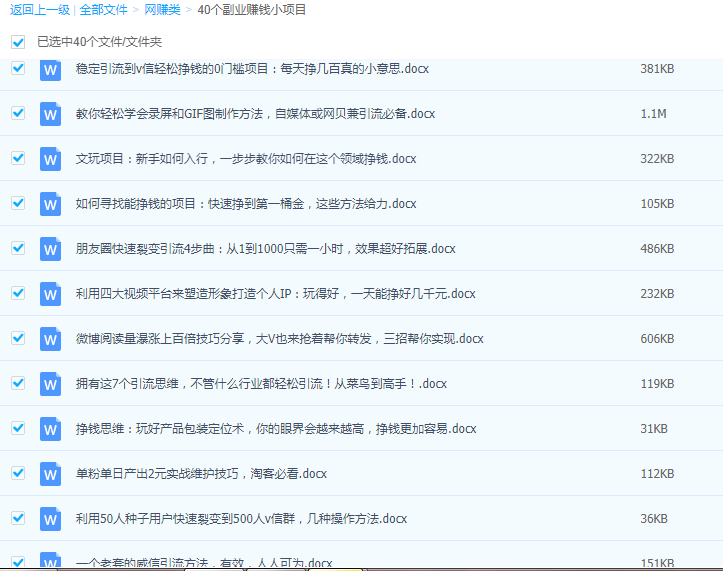This screenshot has height=571, width=723.
Task: Uncheck checkbox for 挣钱思维 file
Action: pyautogui.click(x=18, y=428)
